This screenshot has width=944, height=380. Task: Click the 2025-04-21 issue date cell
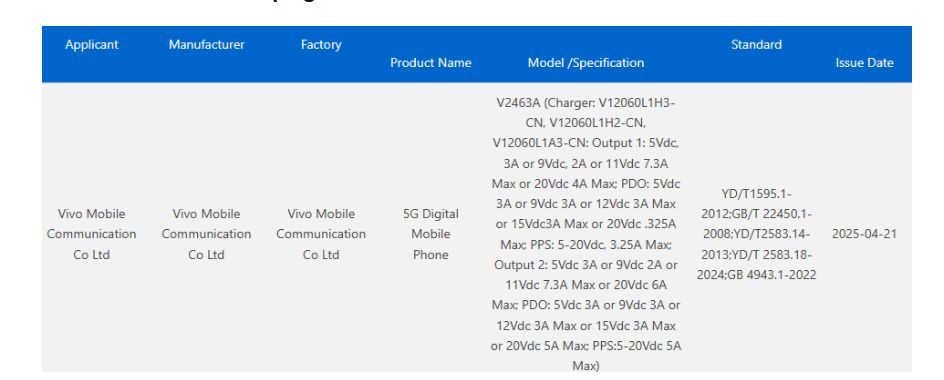coord(864,234)
